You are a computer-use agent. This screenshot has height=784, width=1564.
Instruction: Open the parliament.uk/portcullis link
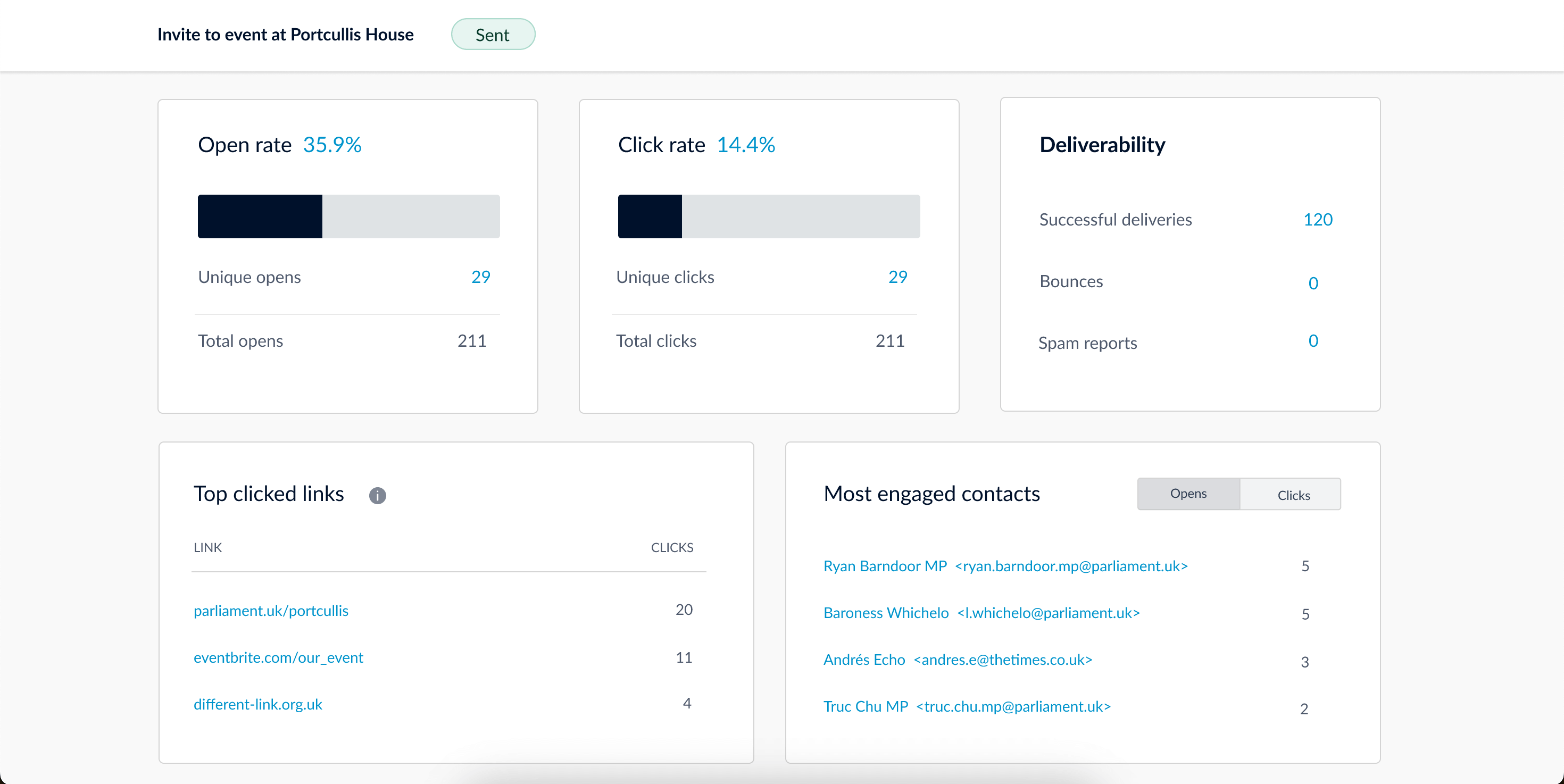point(271,611)
